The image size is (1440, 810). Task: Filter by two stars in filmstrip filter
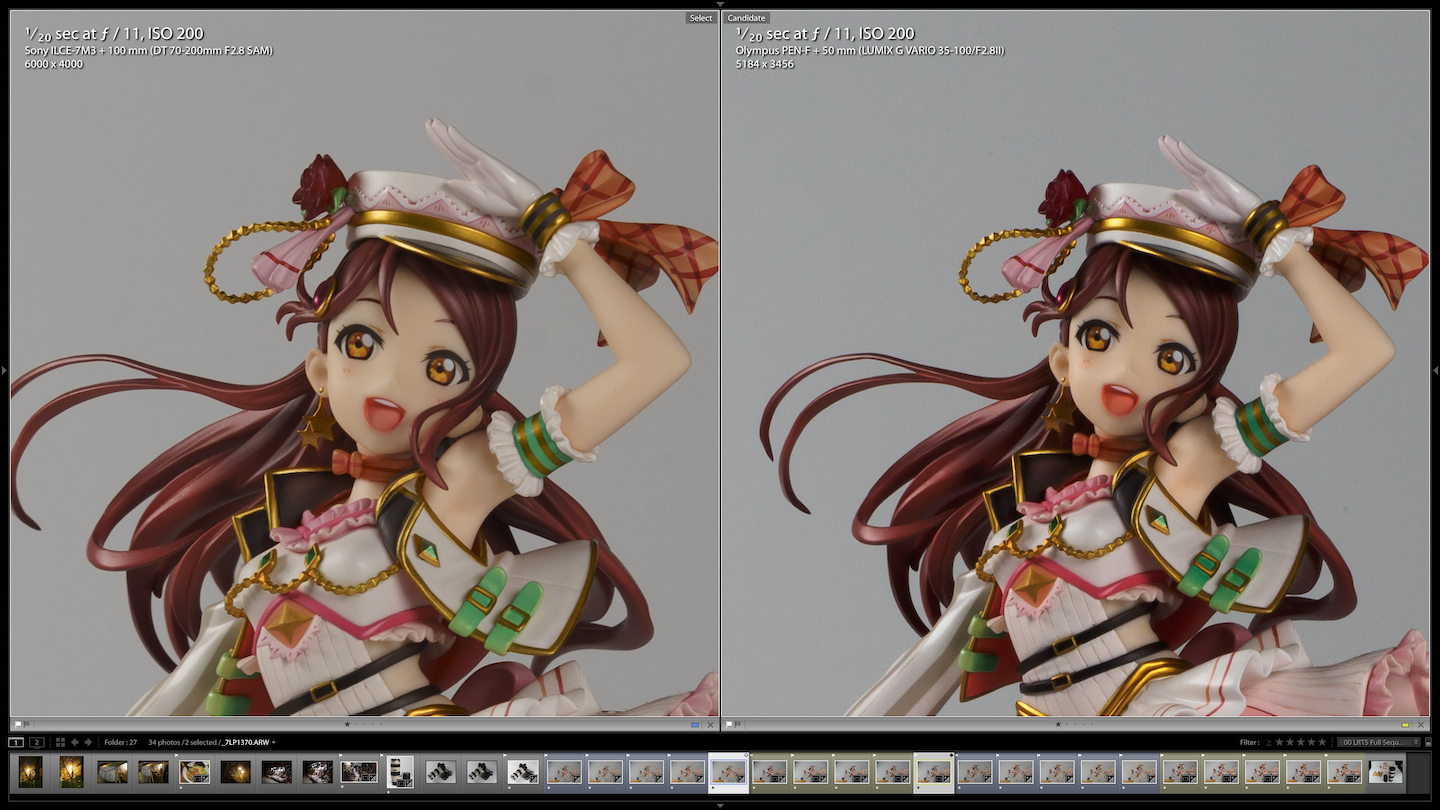[x=1290, y=742]
